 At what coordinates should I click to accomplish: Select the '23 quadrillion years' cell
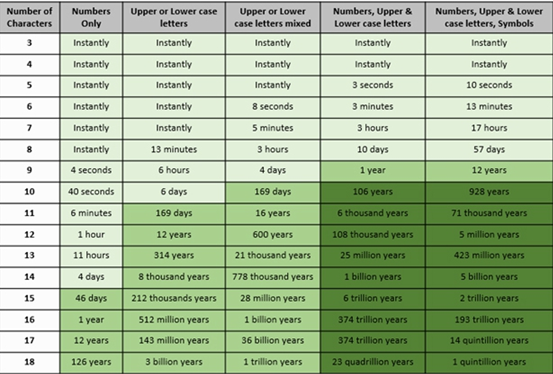(373, 362)
